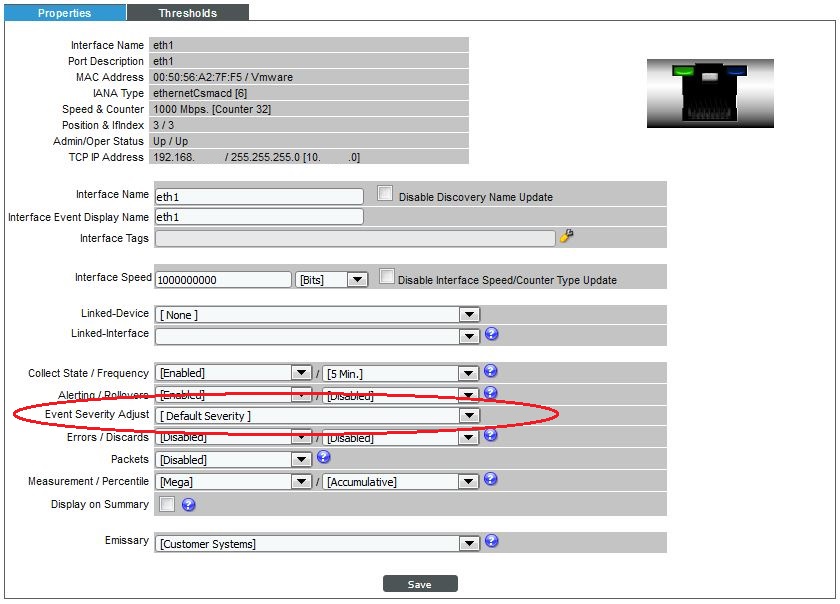Open Event Severity Adjust dropdown
The height and width of the screenshot is (604, 840).
click(x=317, y=416)
